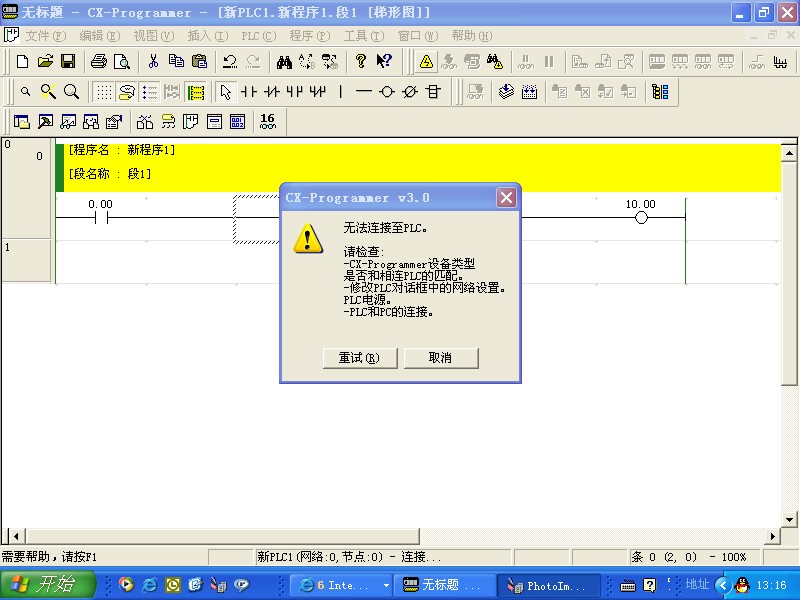This screenshot has width=800, height=600.
Task: Print using the printer icon
Action: click(x=98, y=62)
